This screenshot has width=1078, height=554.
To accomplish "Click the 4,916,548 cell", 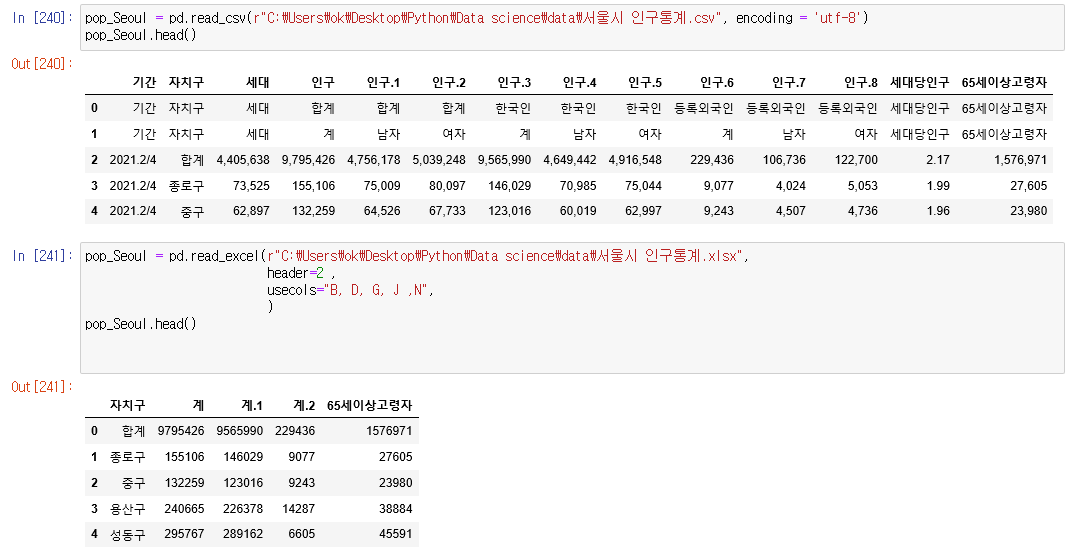I will click(635, 160).
